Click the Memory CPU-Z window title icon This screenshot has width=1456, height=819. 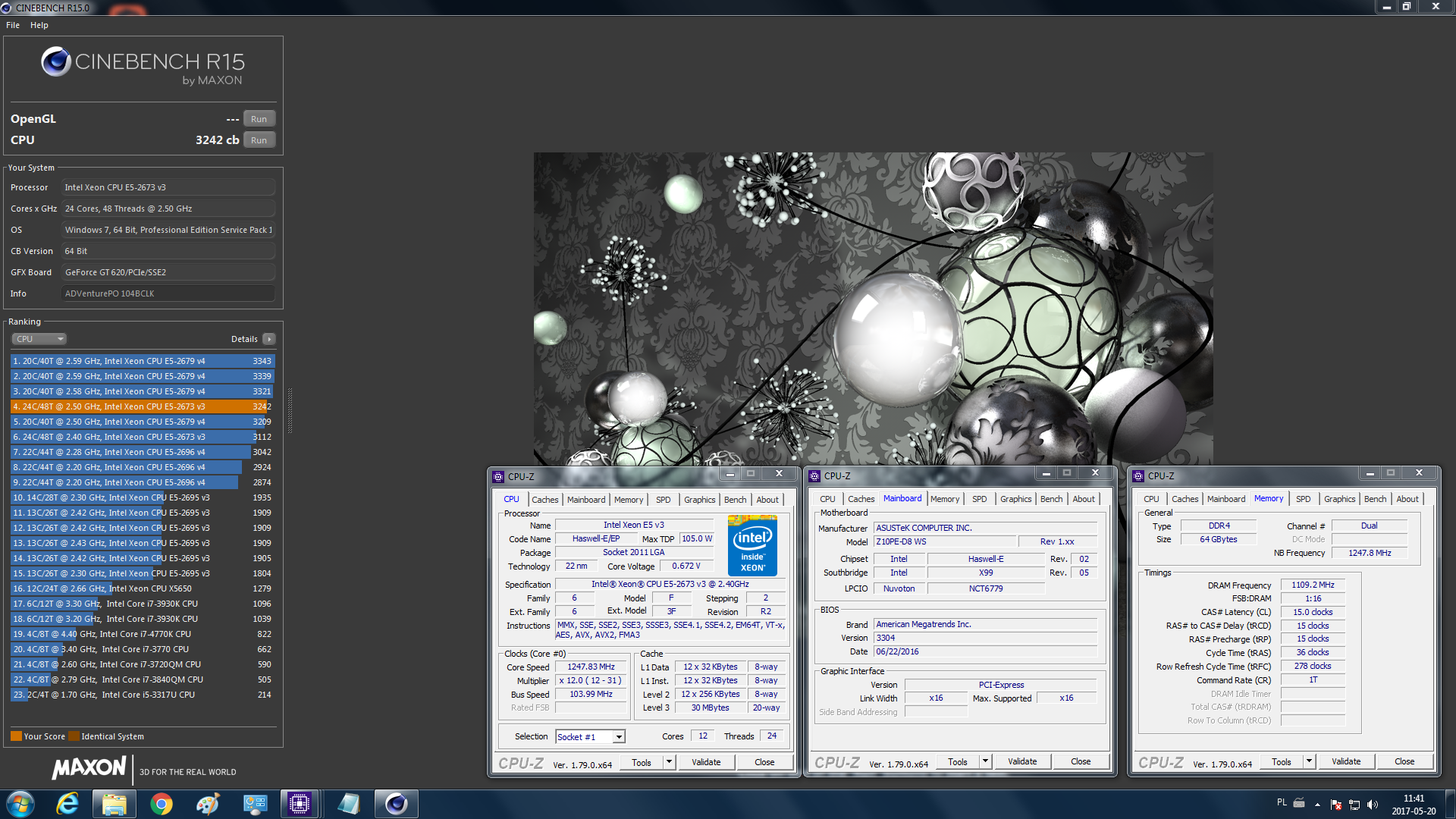[x=1138, y=476]
